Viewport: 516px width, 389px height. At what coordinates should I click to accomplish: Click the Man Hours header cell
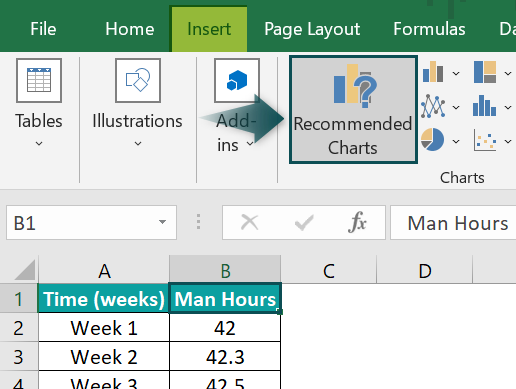(225, 299)
